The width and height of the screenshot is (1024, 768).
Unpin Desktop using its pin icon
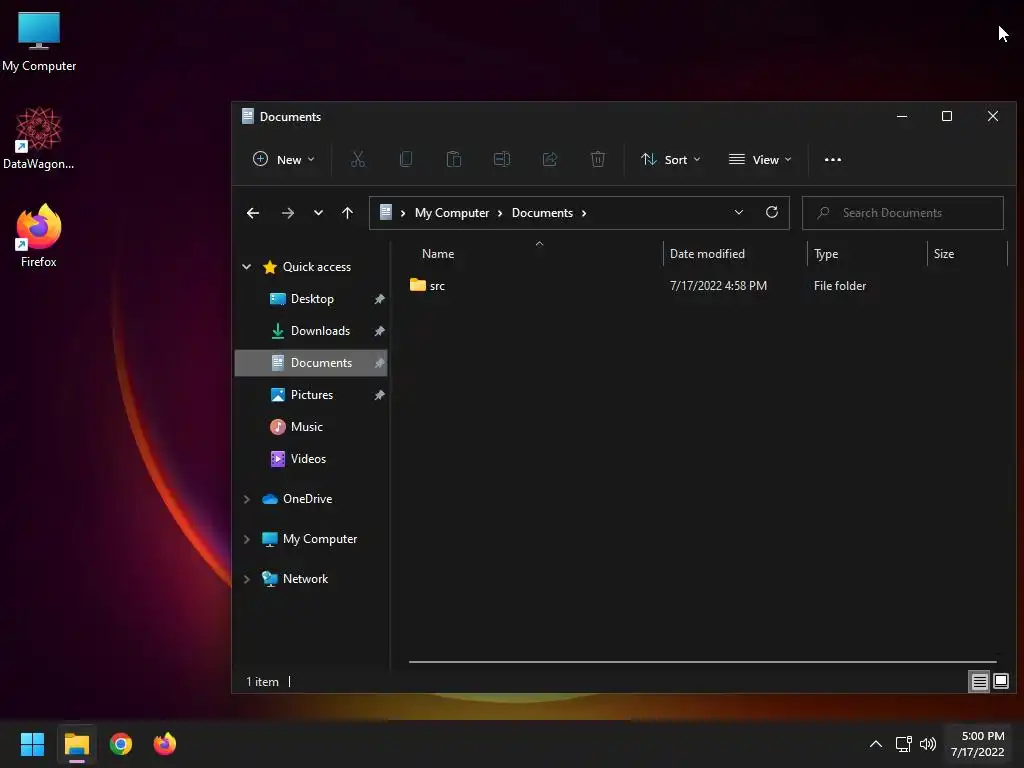379,299
